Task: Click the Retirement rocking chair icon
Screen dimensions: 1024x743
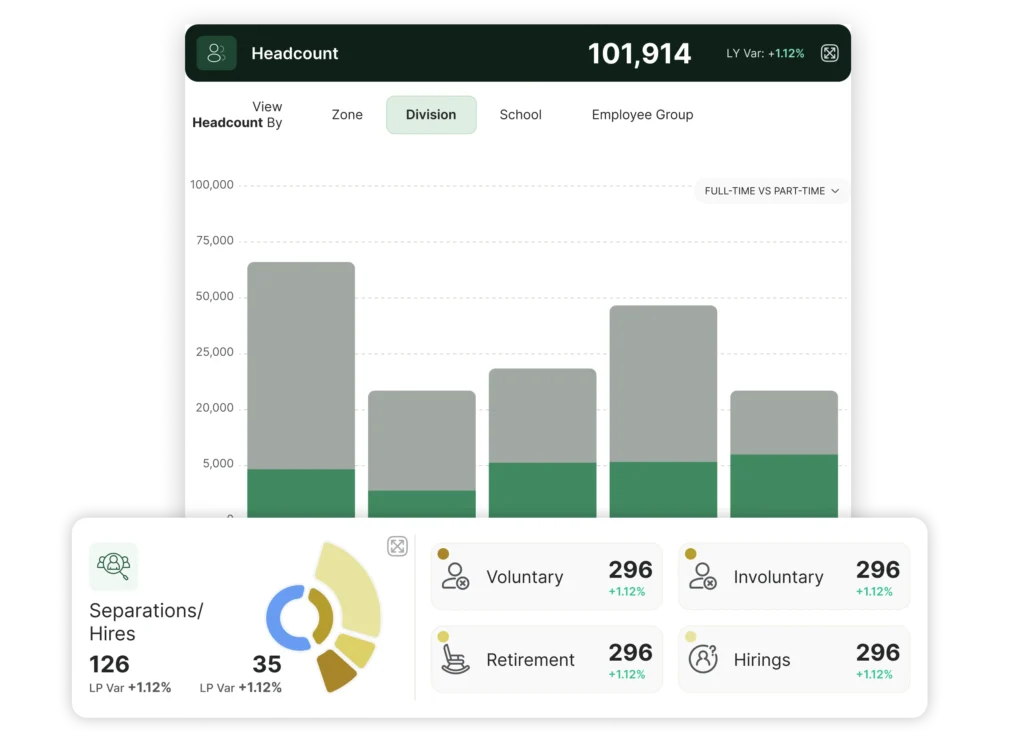Action: tap(455, 659)
